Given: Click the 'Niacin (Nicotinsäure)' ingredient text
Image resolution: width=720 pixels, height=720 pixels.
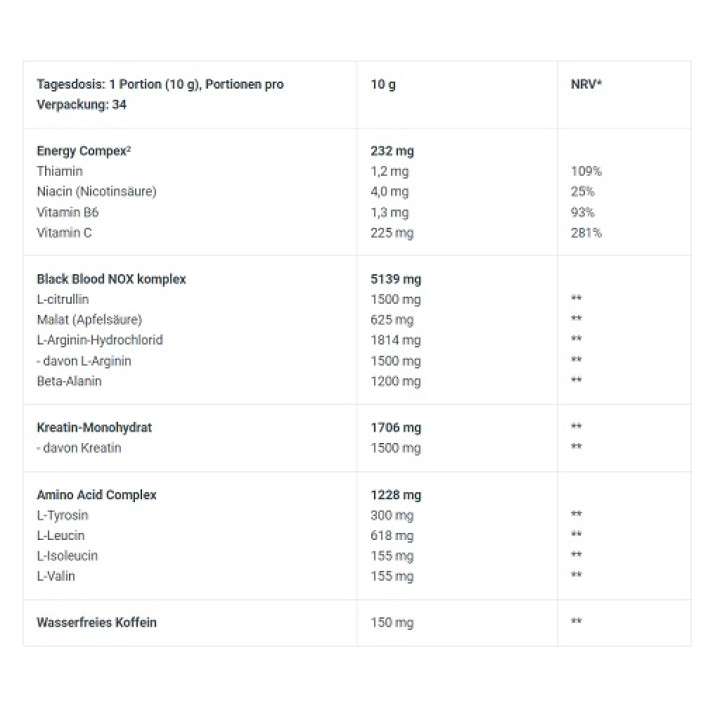Looking at the screenshot, I should coord(96,192).
